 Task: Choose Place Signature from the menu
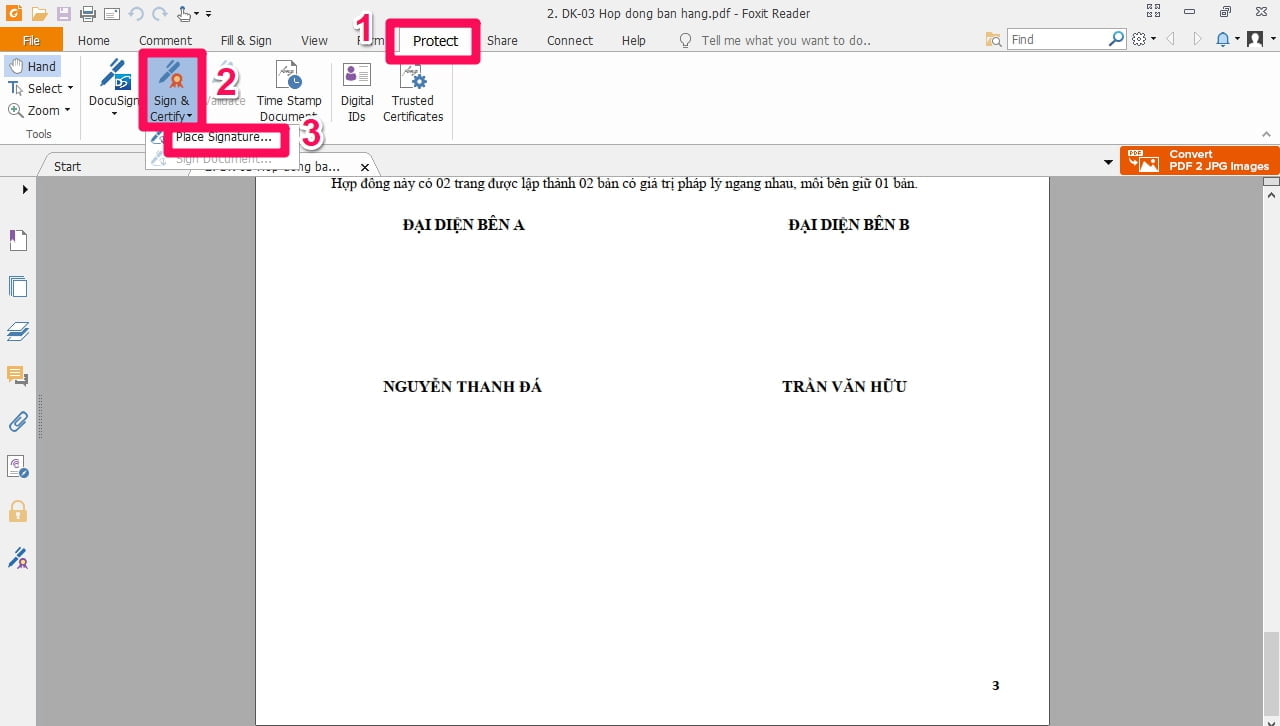coord(226,137)
